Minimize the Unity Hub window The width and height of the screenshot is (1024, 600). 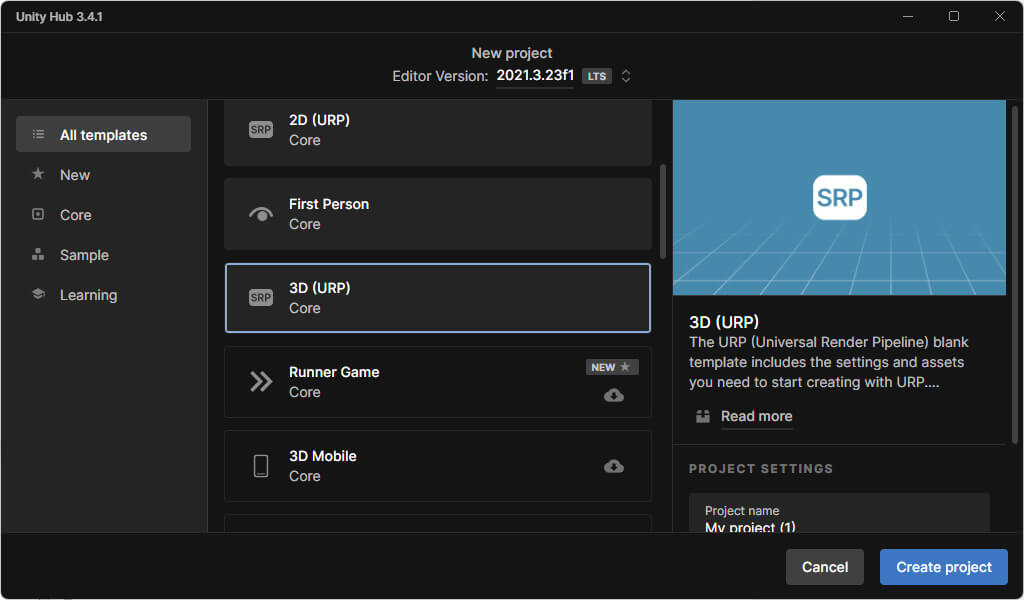pyautogui.click(x=908, y=16)
